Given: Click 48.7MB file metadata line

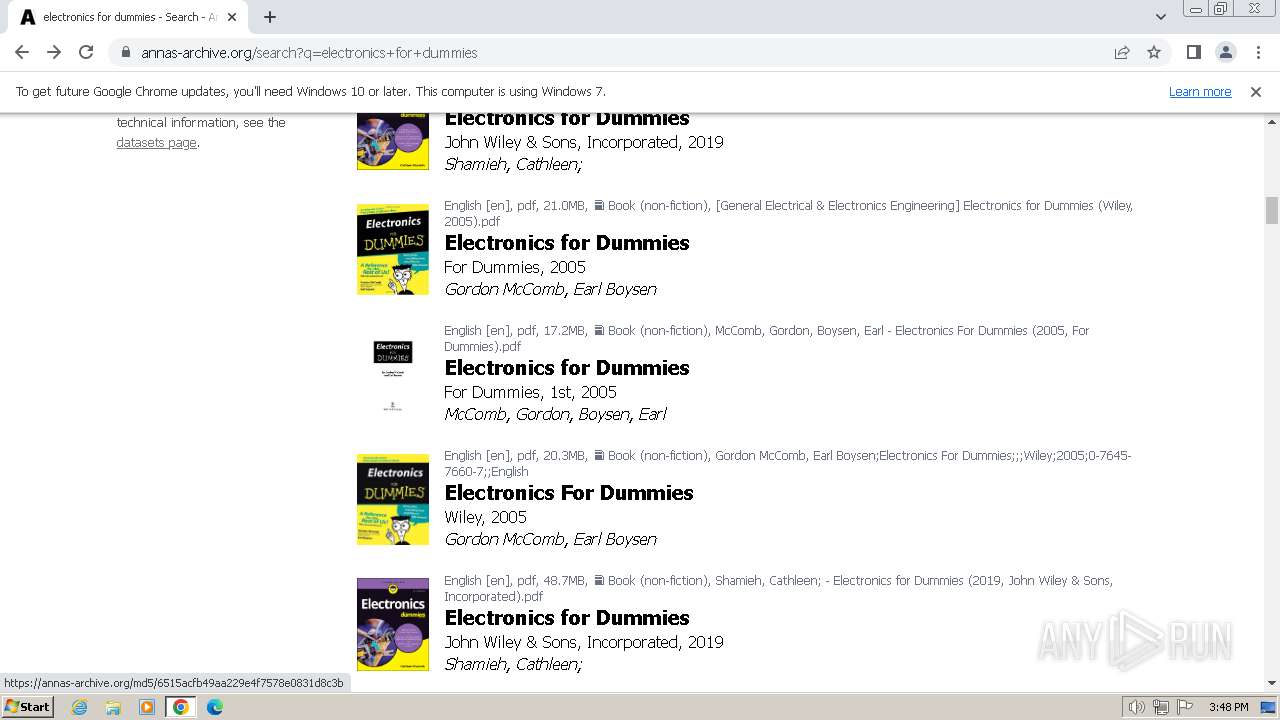Looking at the screenshot, I should coord(778,588).
